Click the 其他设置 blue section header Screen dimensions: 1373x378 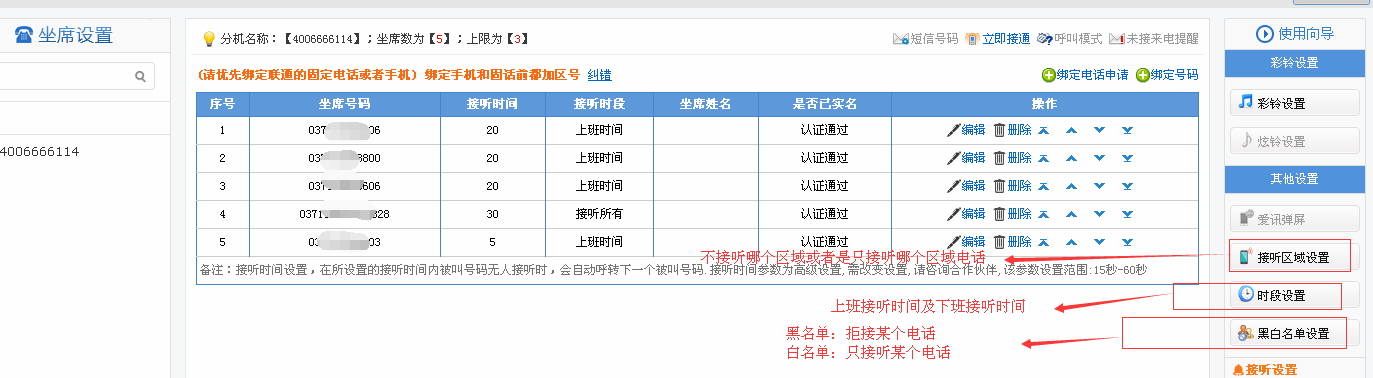click(1294, 179)
